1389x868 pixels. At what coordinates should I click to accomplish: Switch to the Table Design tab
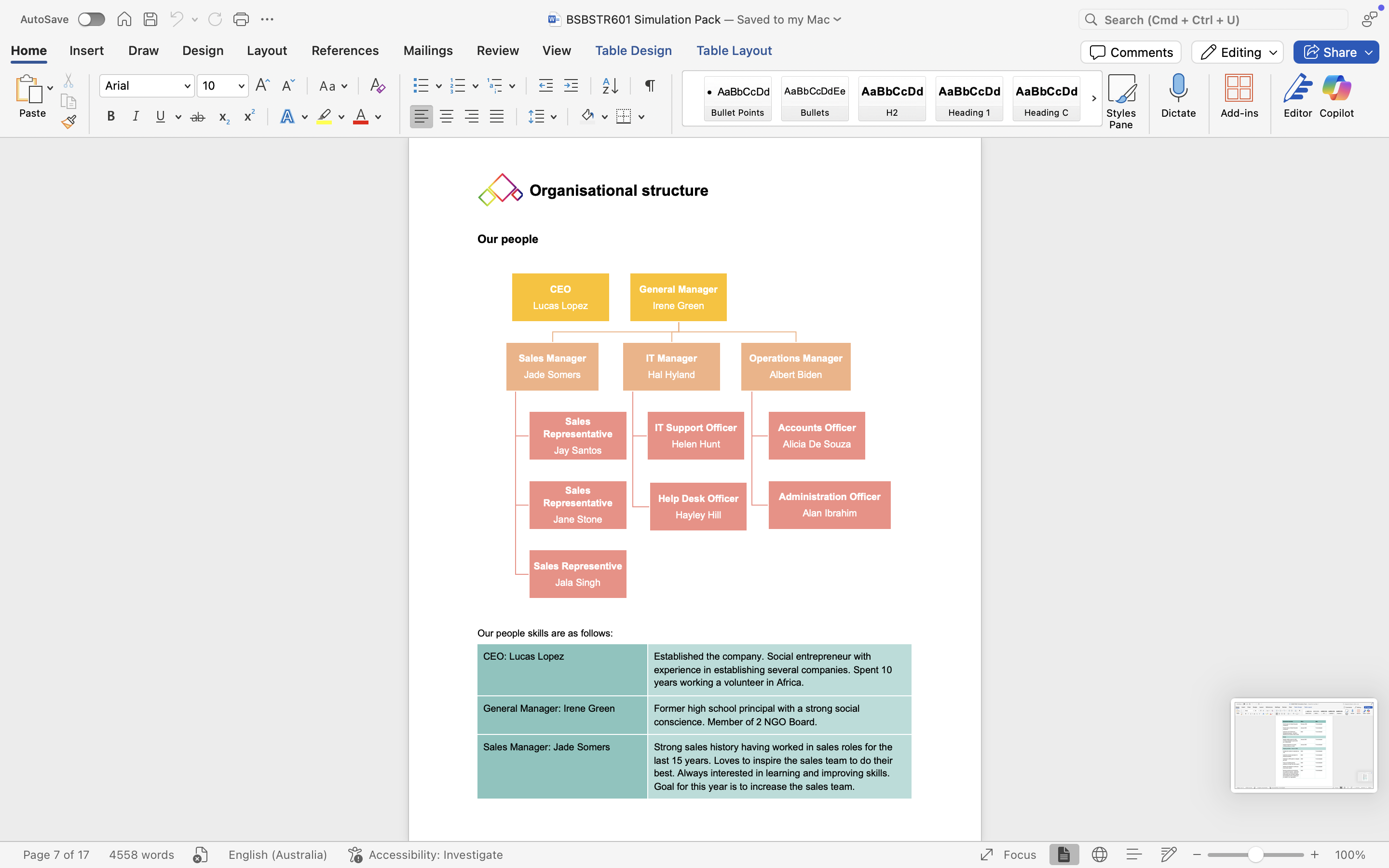pyautogui.click(x=633, y=51)
